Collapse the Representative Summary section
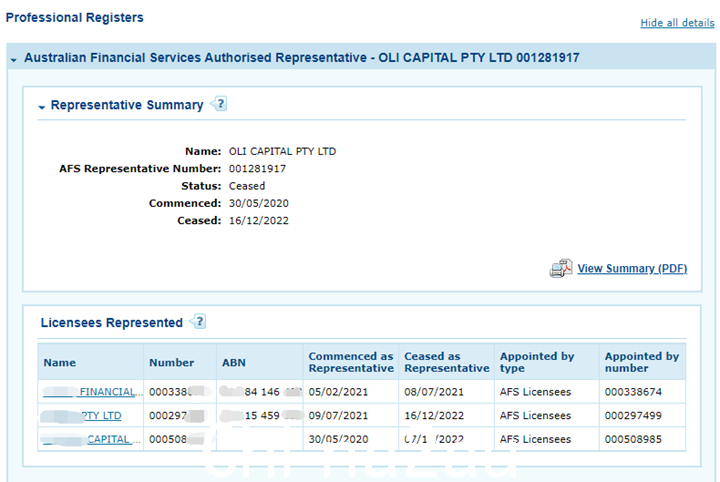This screenshot has height=482, width=720. pos(41,107)
